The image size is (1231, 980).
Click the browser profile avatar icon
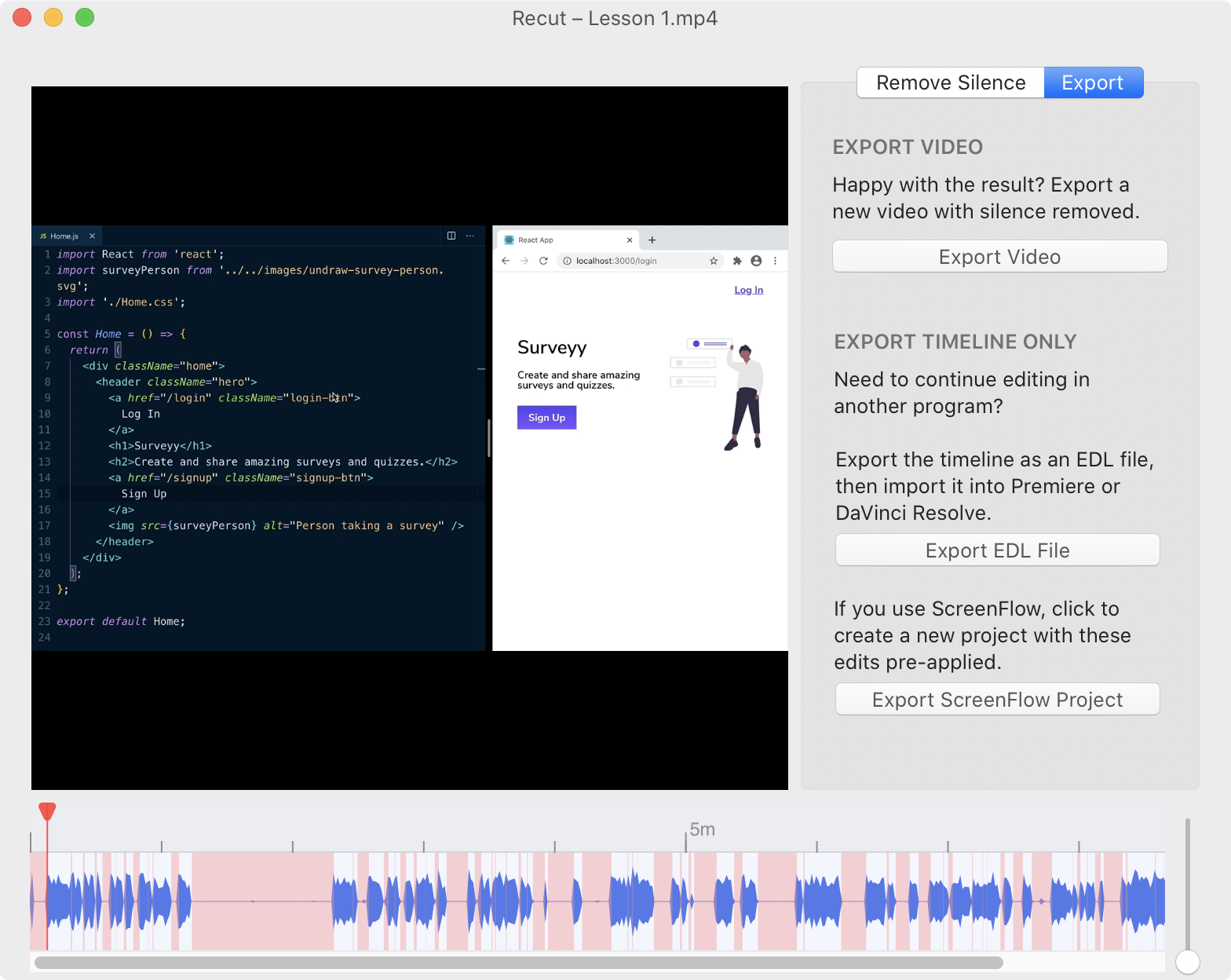pyautogui.click(x=756, y=261)
